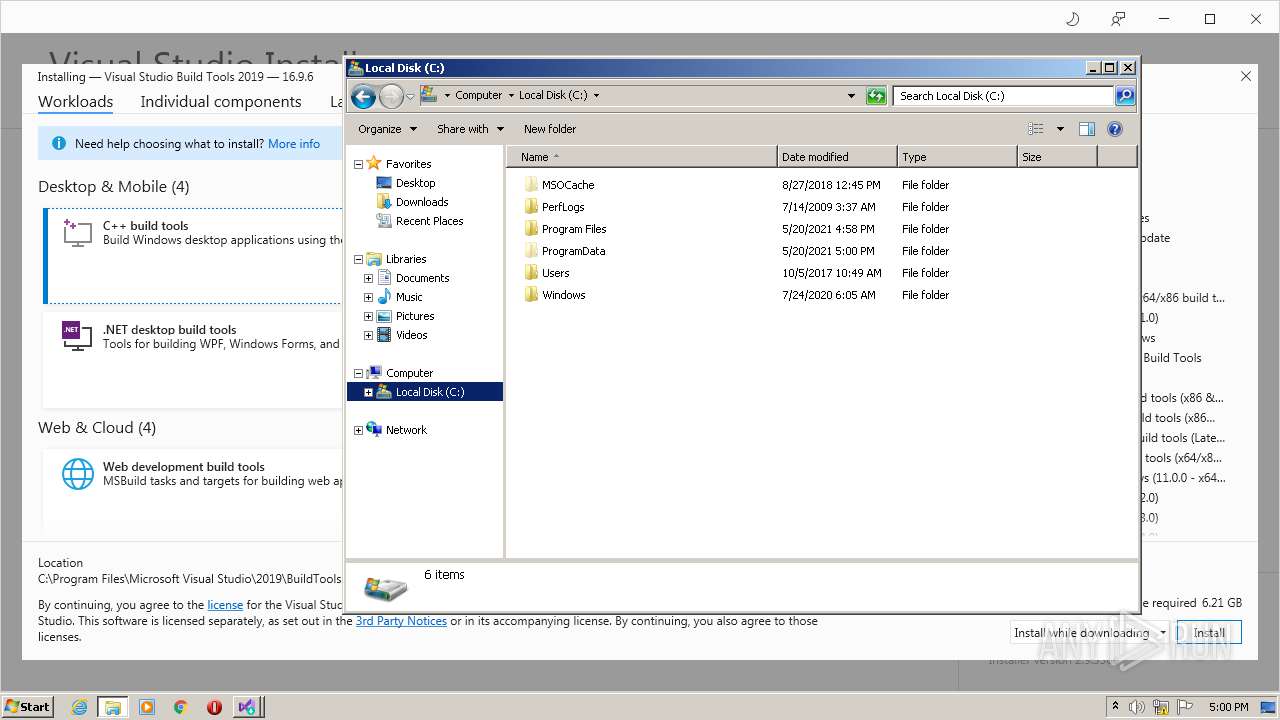Sort by the Date modified column header
1280x720 pixels.
tap(837, 157)
